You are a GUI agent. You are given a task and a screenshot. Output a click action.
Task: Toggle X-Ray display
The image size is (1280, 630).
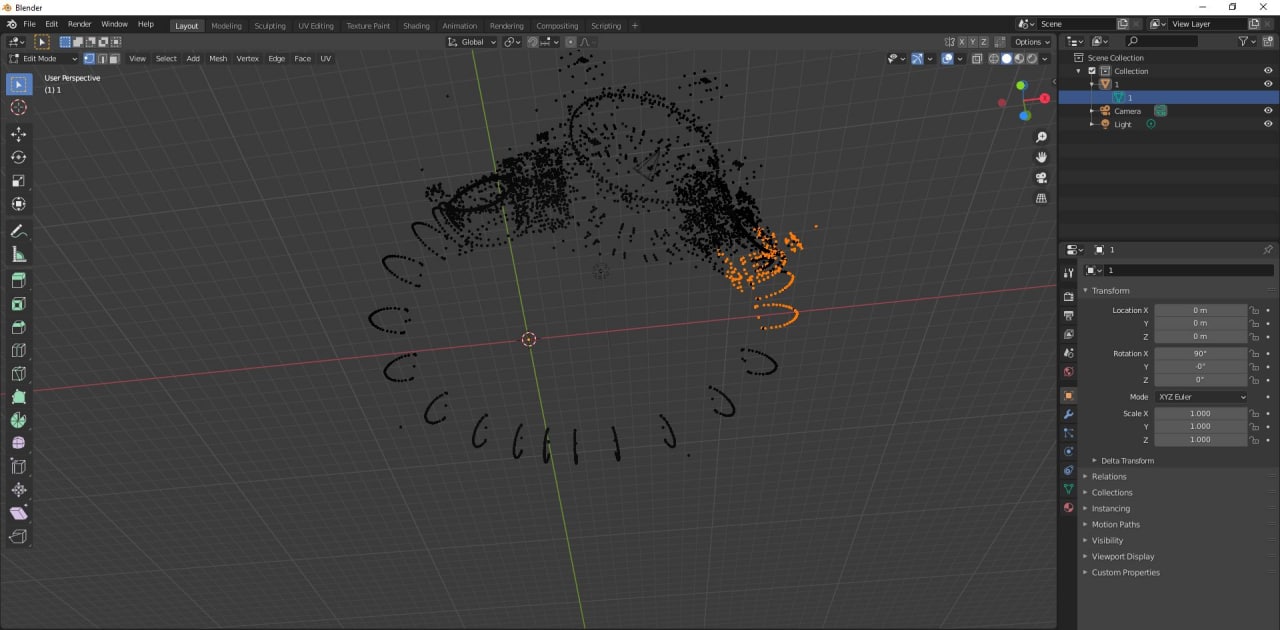pos(977,59)
